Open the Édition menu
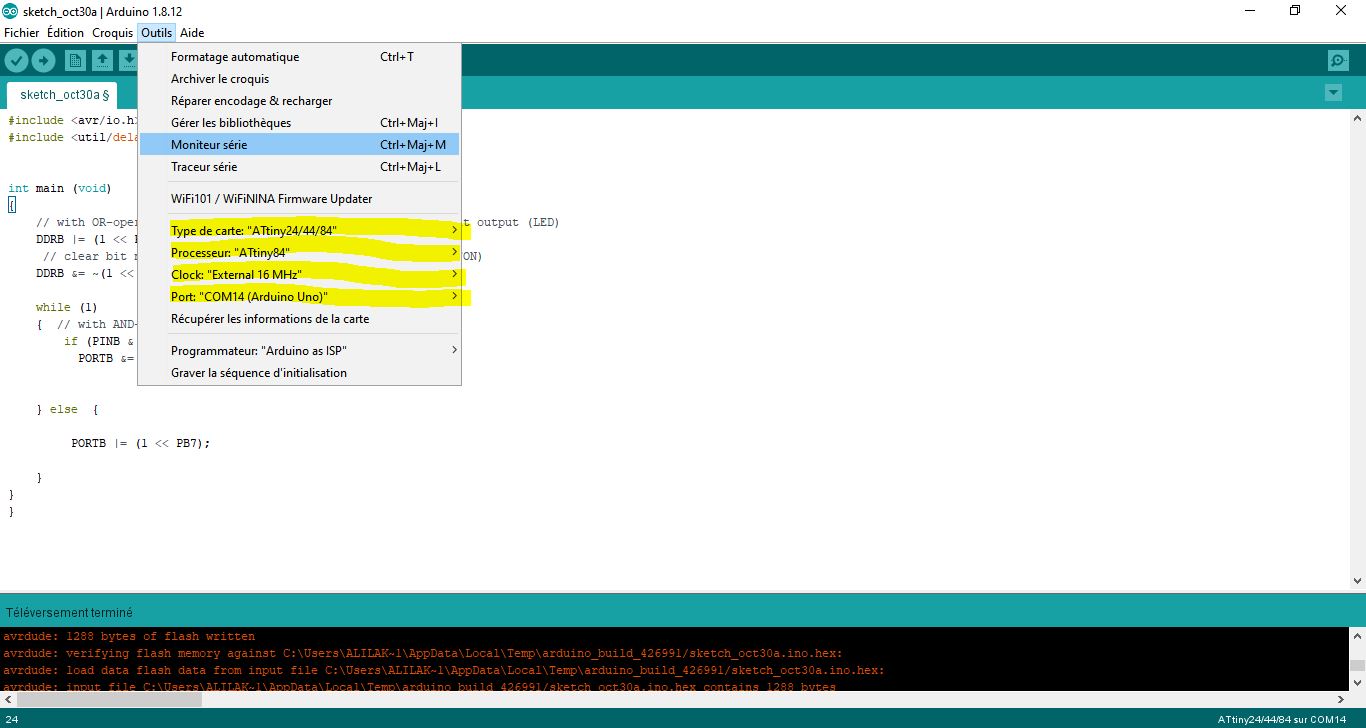 click(x=66, y=33)
